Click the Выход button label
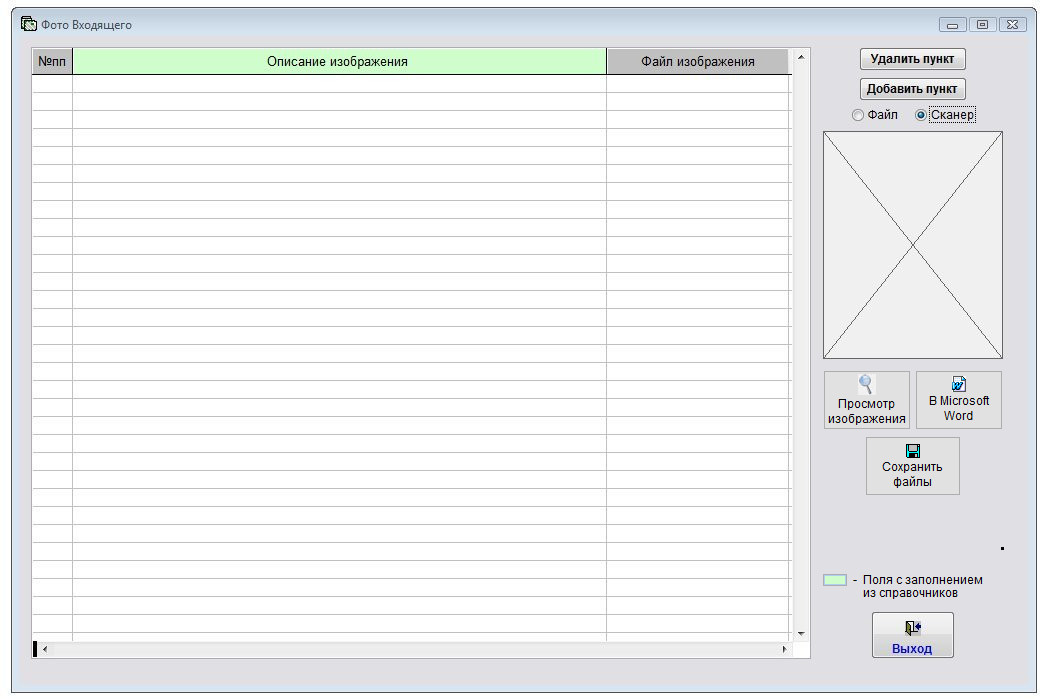The height and width of the screenshot is (699, 1047). pos(911,648)
